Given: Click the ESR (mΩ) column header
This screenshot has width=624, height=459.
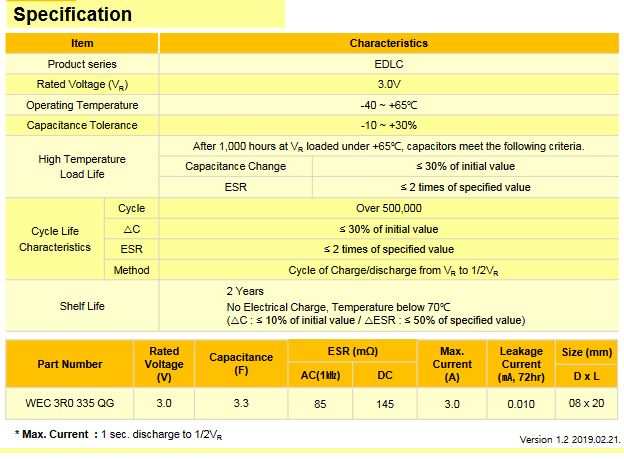Looking at the screenshot, I should 351,351.
